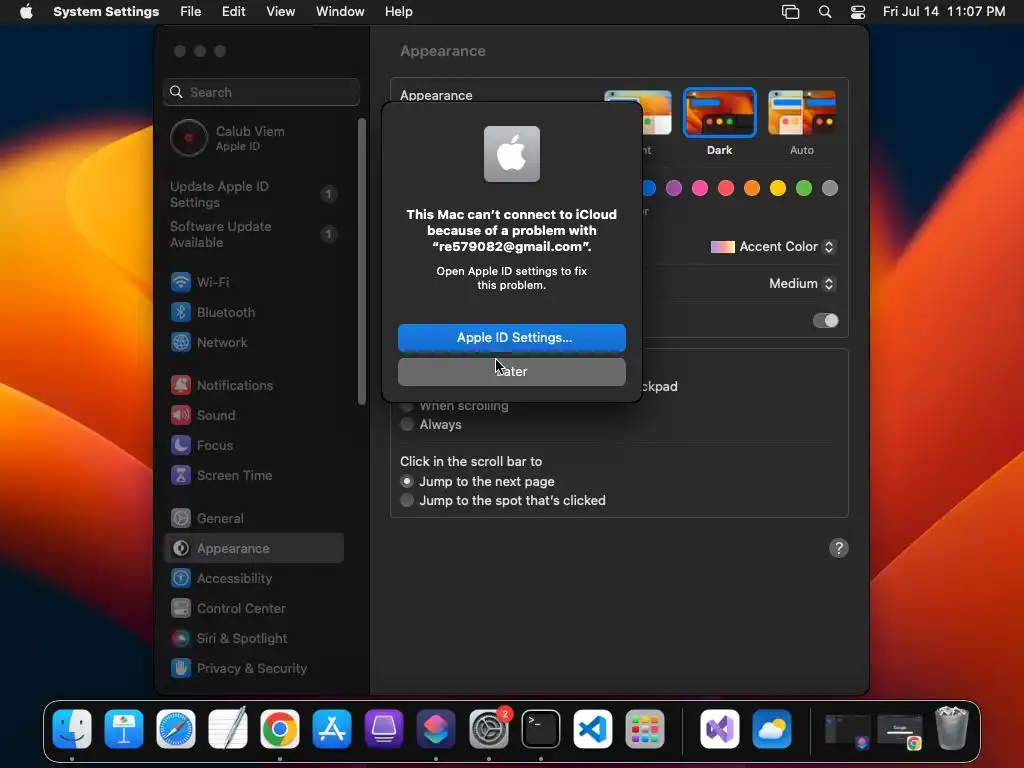Open Finder from the Dock
The height and width of the screenshot is (768, 1024).
pyautogui.click(x=72, y=728)
